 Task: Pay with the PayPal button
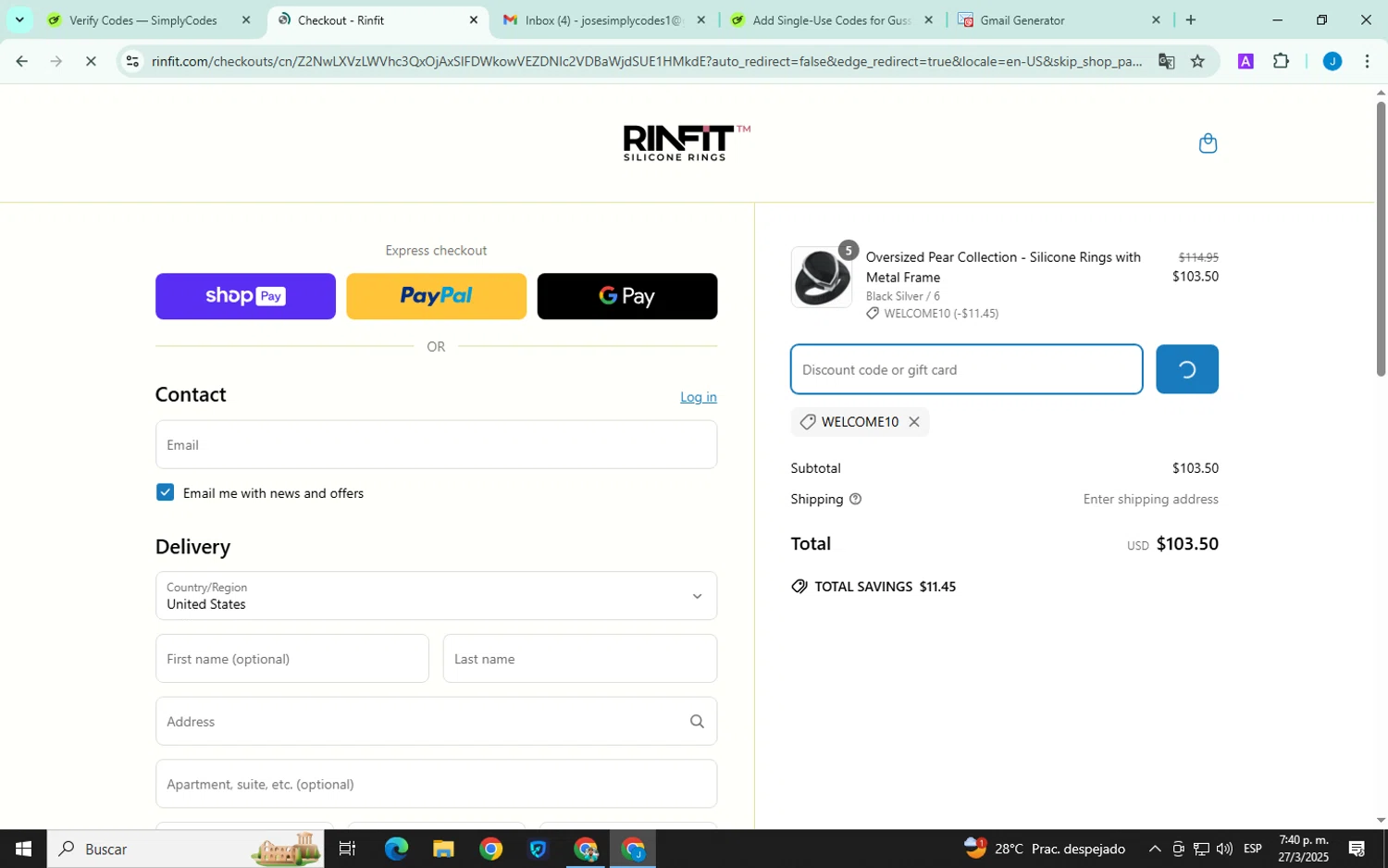point(436,296)
